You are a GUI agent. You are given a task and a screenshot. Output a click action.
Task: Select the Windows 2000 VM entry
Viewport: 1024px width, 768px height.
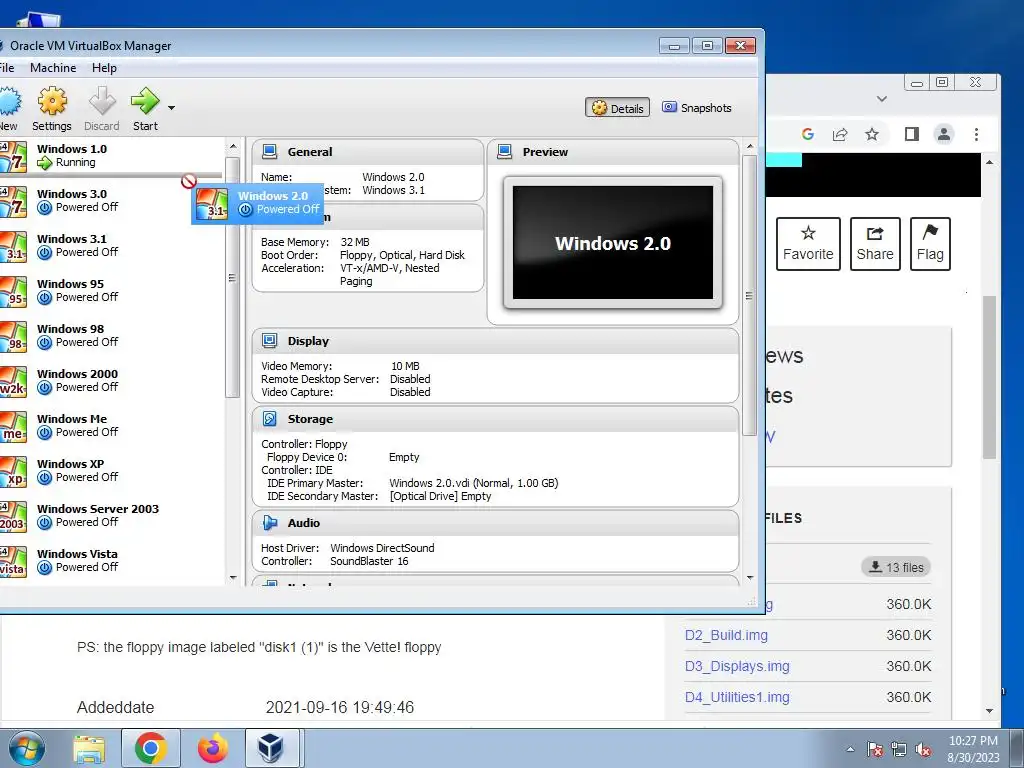(x=111, y=381)
